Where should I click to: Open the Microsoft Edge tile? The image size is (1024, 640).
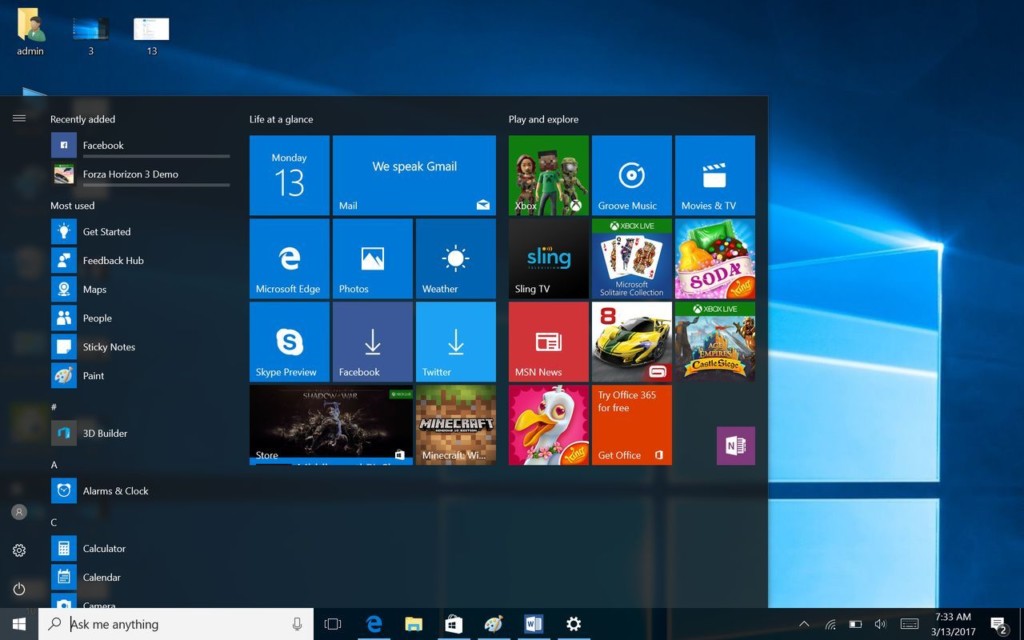[289, 259]
